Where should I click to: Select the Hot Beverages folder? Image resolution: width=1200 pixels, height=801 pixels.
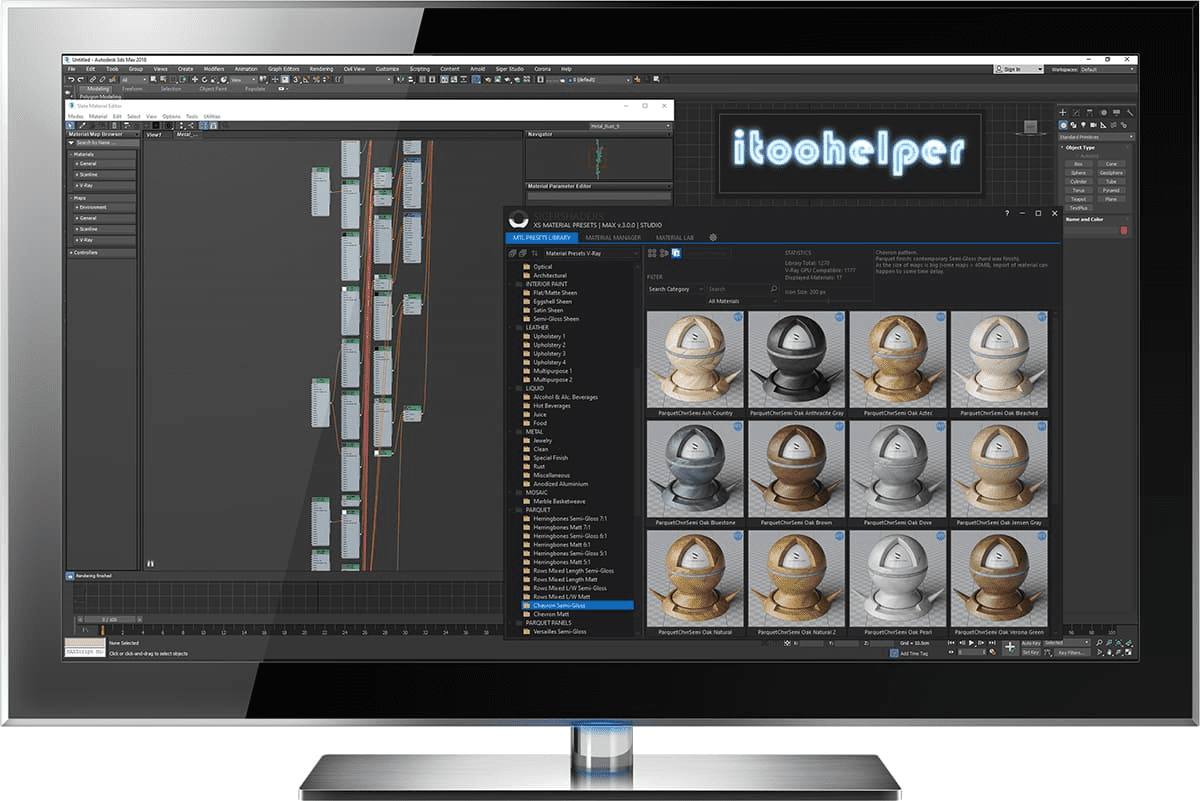pyautogui.click(x=554, y=406)
